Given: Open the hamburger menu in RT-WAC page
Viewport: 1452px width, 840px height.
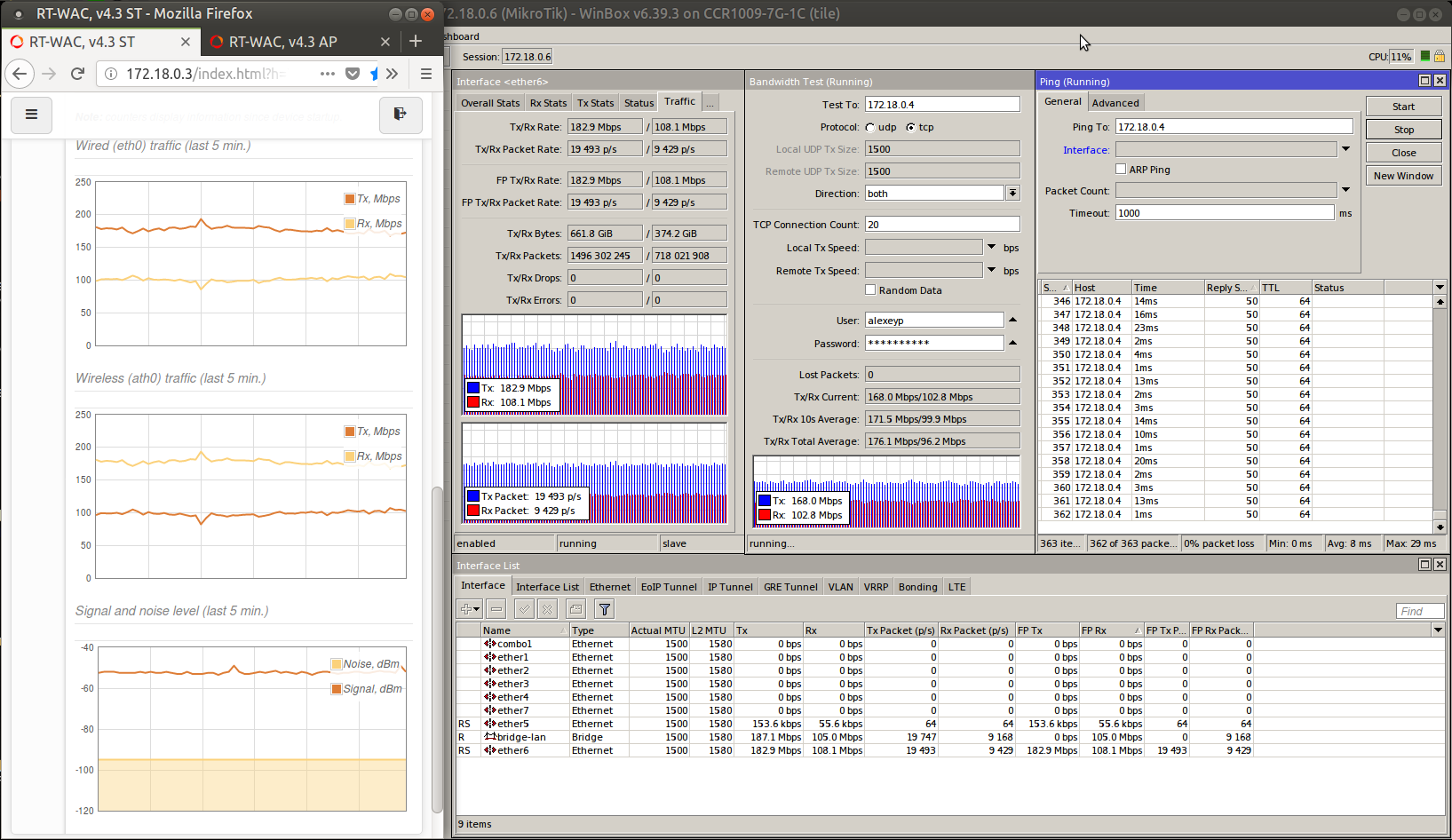Looking at the screenshot, I should click(32, 115).
